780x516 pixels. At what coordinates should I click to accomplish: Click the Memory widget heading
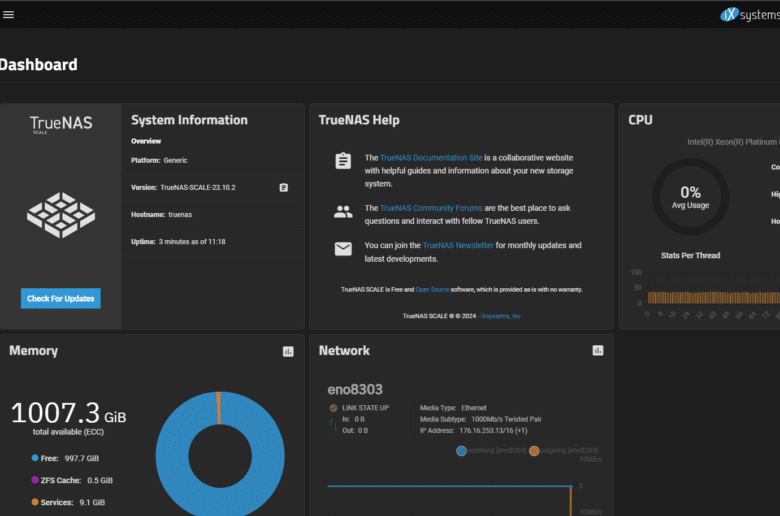[x=33, y=351]
